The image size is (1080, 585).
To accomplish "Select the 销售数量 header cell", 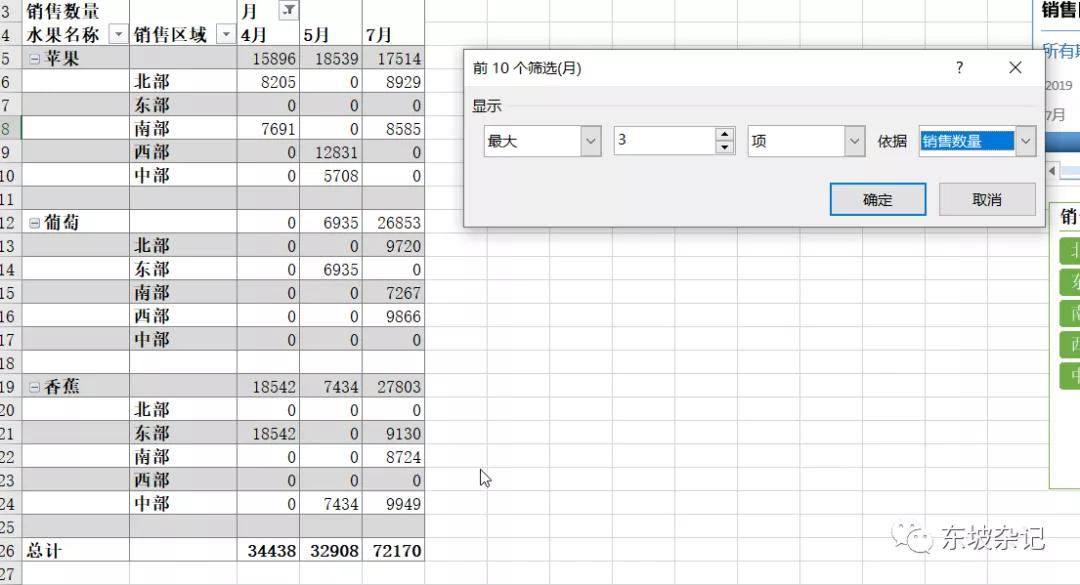I will [75, 11].
